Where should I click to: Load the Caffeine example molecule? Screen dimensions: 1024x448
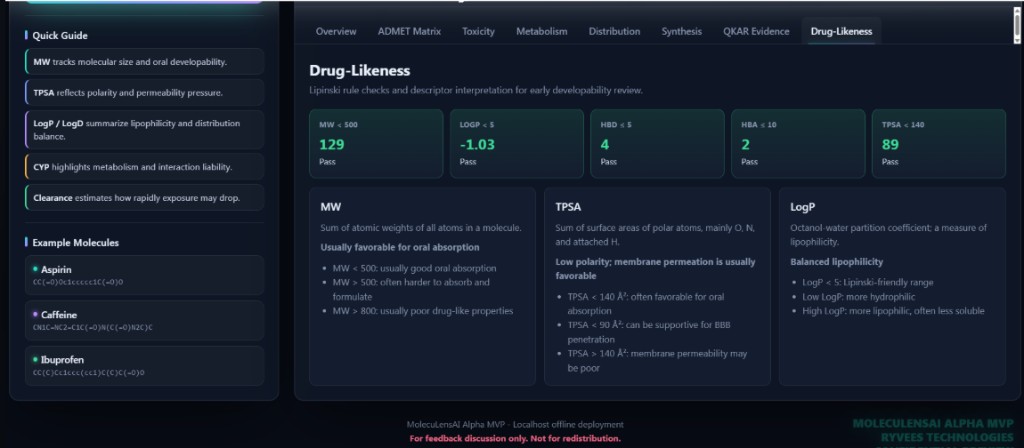click(x=144, y=320)
